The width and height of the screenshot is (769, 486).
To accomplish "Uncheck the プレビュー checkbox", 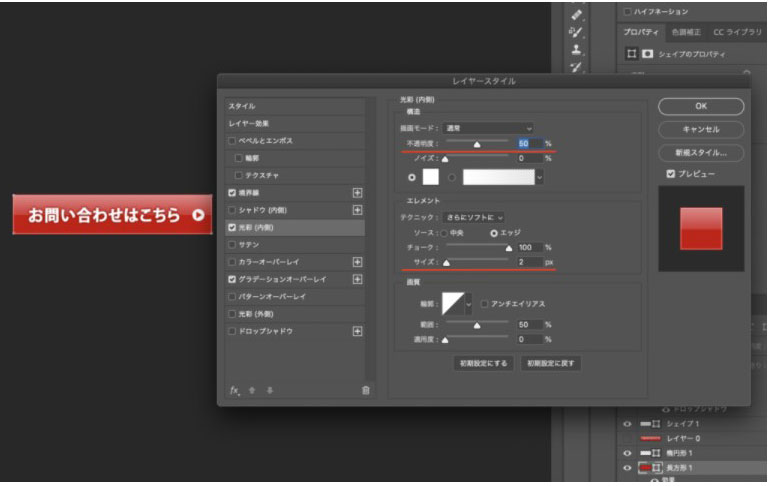I will (x=670, y=174).
